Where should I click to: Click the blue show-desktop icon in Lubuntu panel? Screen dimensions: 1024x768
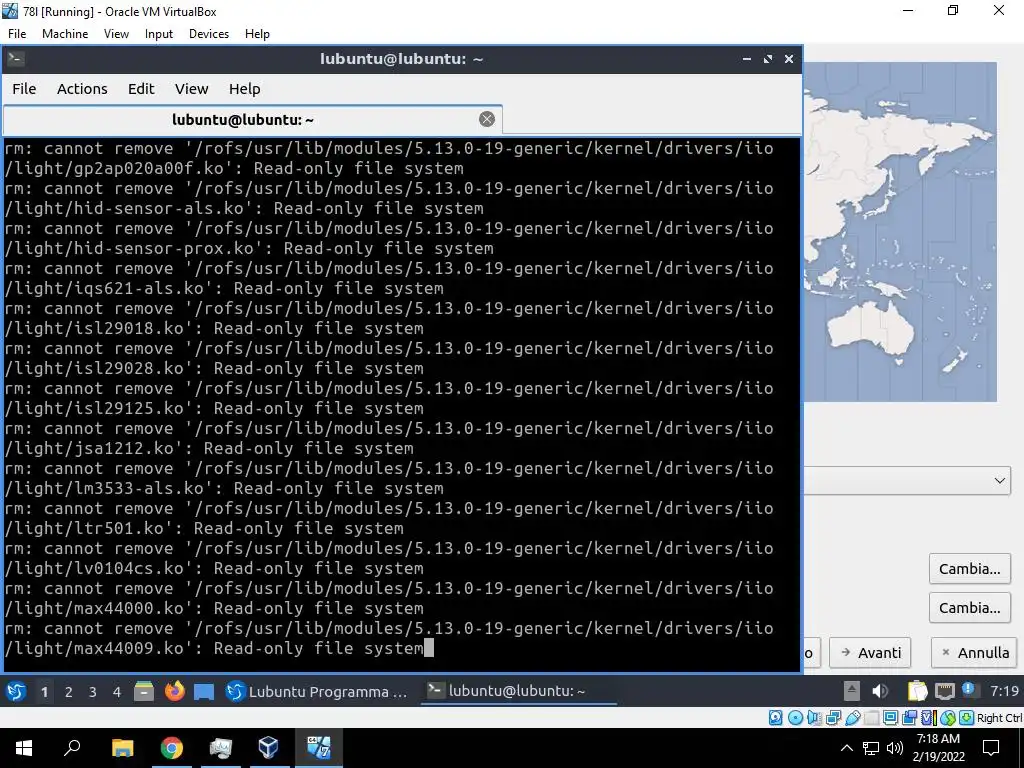pyautogui.click(x=204, y=692)
